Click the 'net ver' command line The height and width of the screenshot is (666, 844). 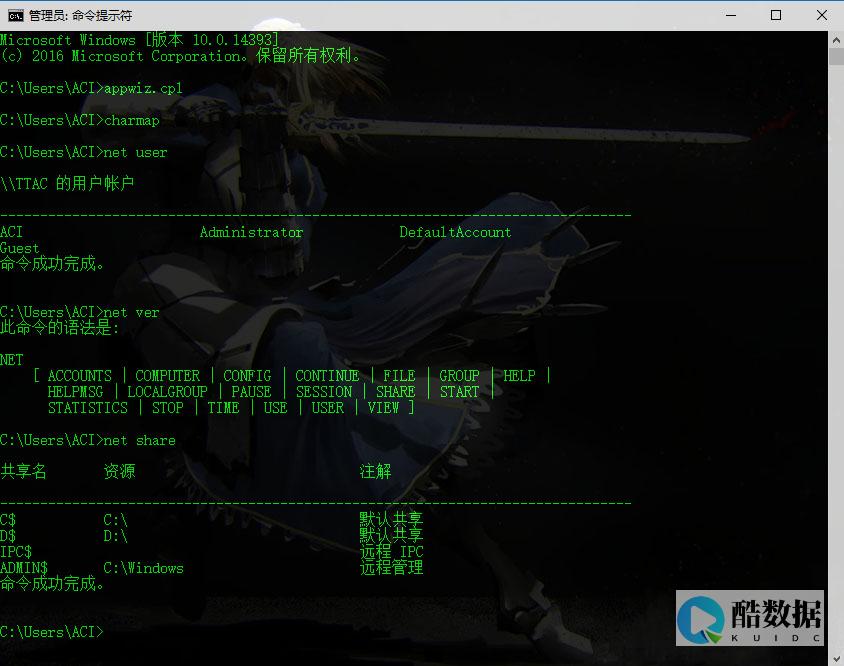[x=80, y=312]
